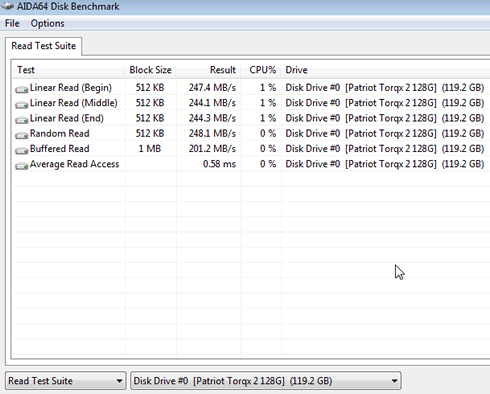Click the drive cell in Linear Read (End) row
490x394 pixels.
coord(385,118)
